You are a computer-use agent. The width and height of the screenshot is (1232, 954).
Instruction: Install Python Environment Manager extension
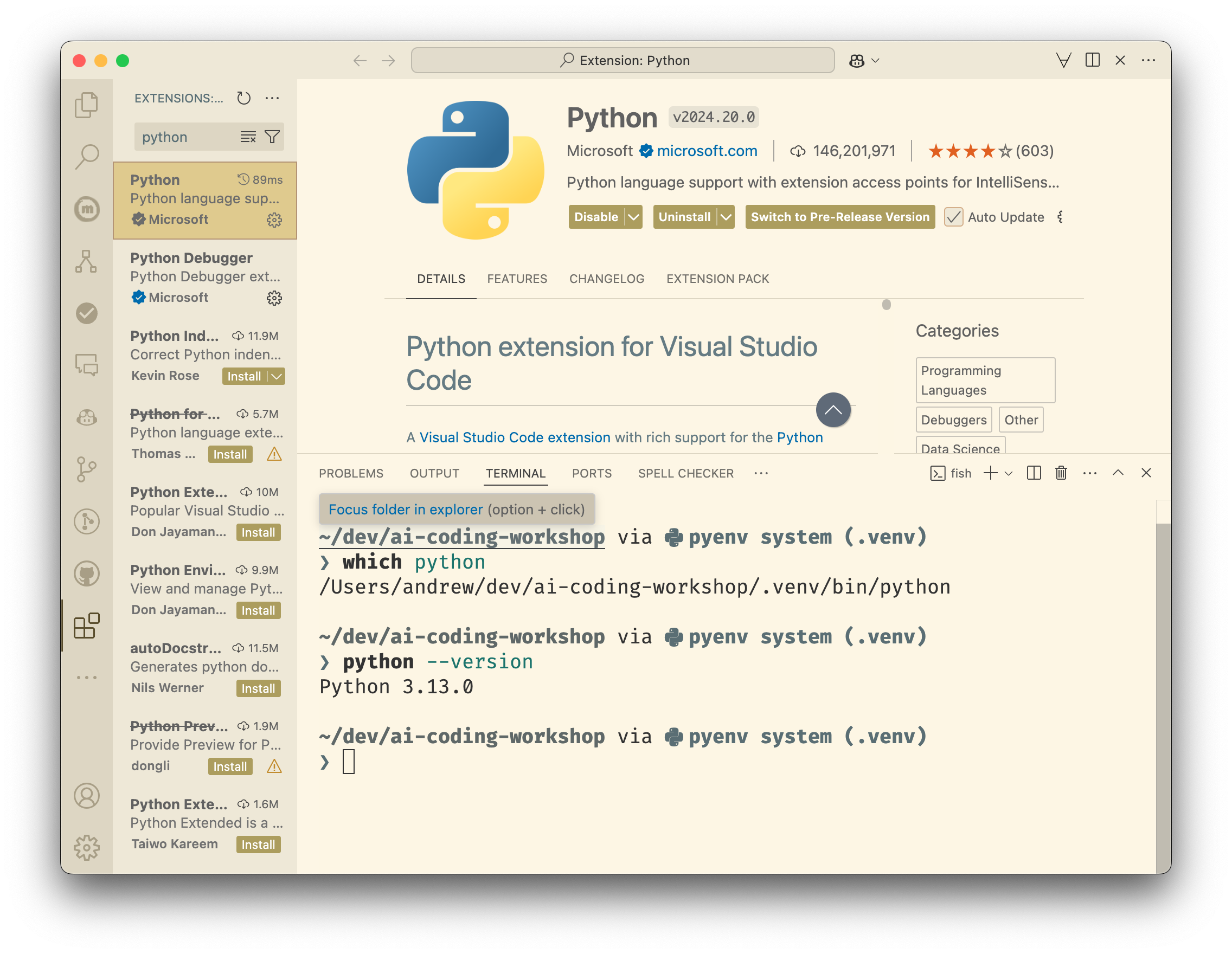(x=258, y=611)
